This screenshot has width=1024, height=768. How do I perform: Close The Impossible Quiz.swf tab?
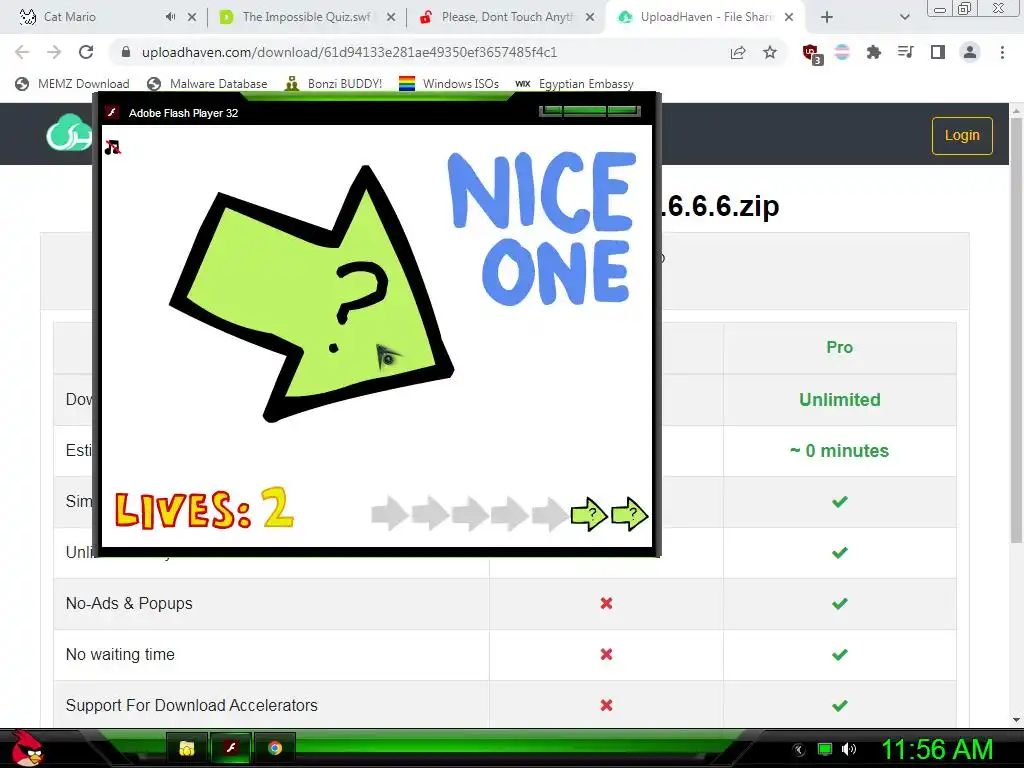point(391,17)
